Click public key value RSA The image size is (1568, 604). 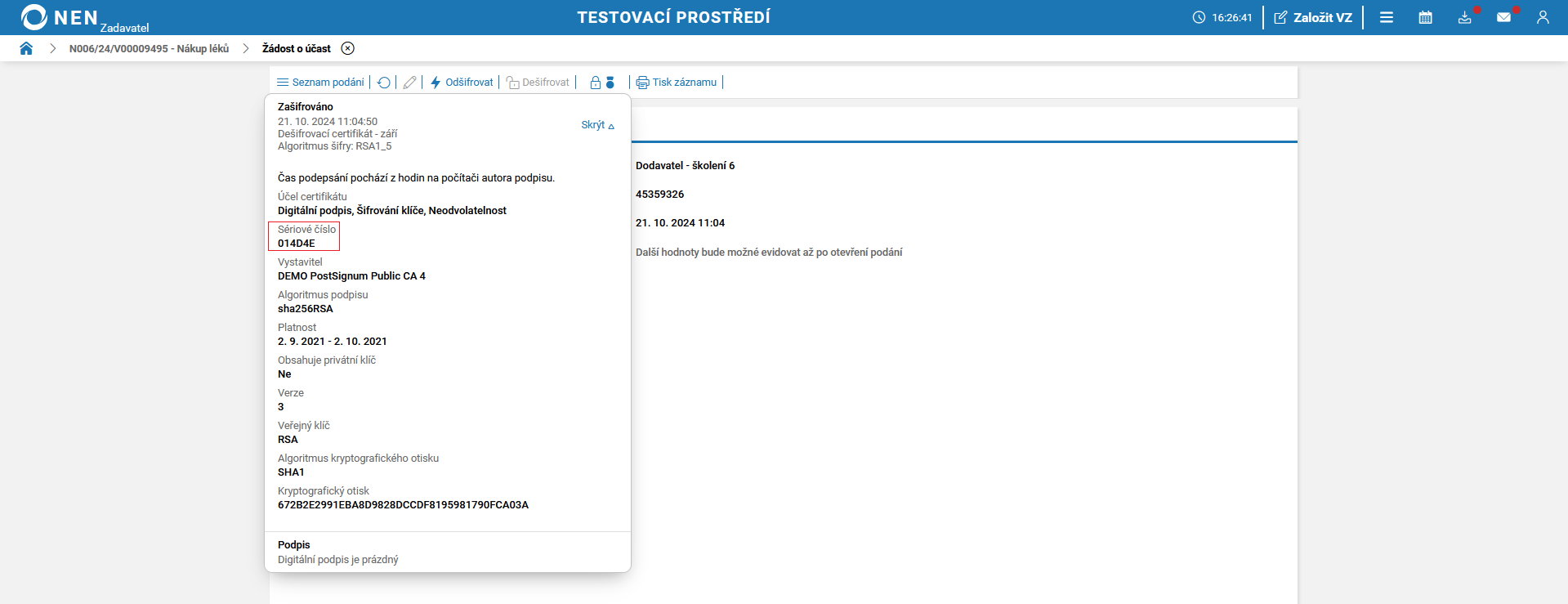288,440
